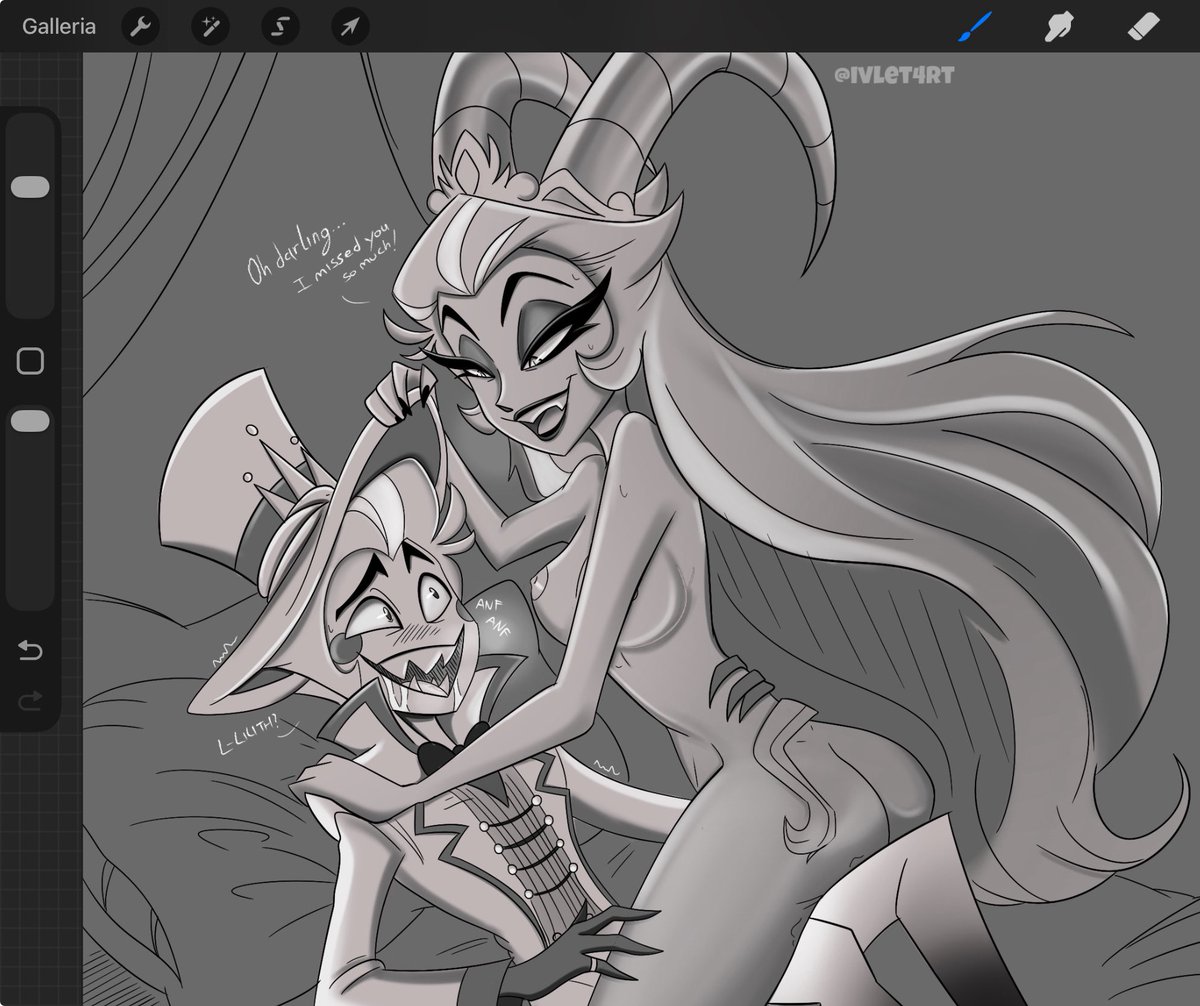Select the Eraser tool

[x=1142, y=27]
